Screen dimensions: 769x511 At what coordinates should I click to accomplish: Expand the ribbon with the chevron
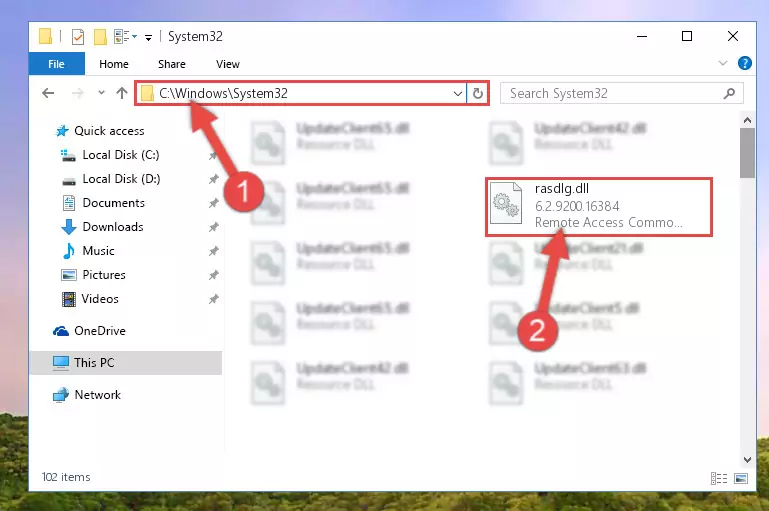(x=722, y=63)
